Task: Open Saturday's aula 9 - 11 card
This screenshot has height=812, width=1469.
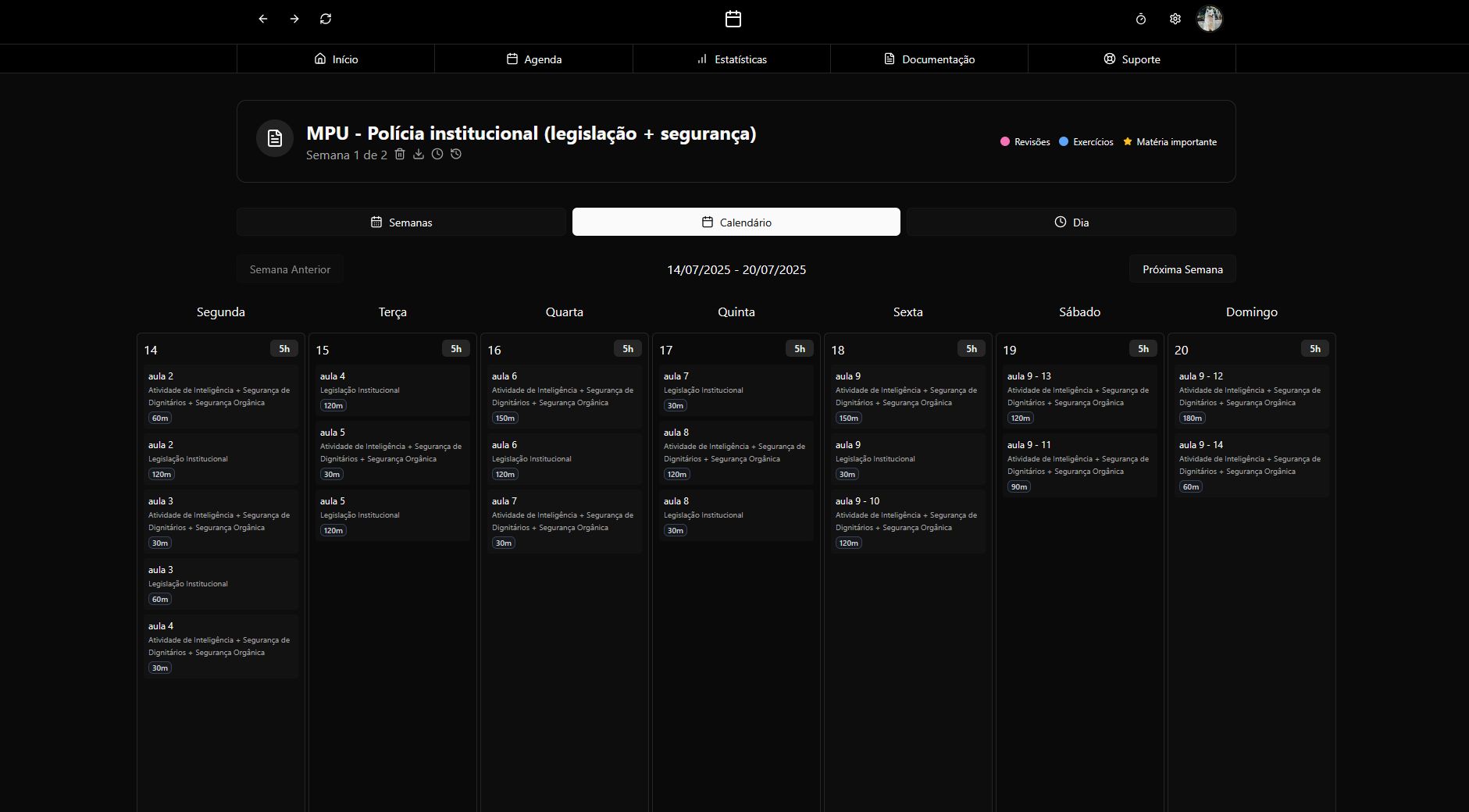Action: (1080, 465)
